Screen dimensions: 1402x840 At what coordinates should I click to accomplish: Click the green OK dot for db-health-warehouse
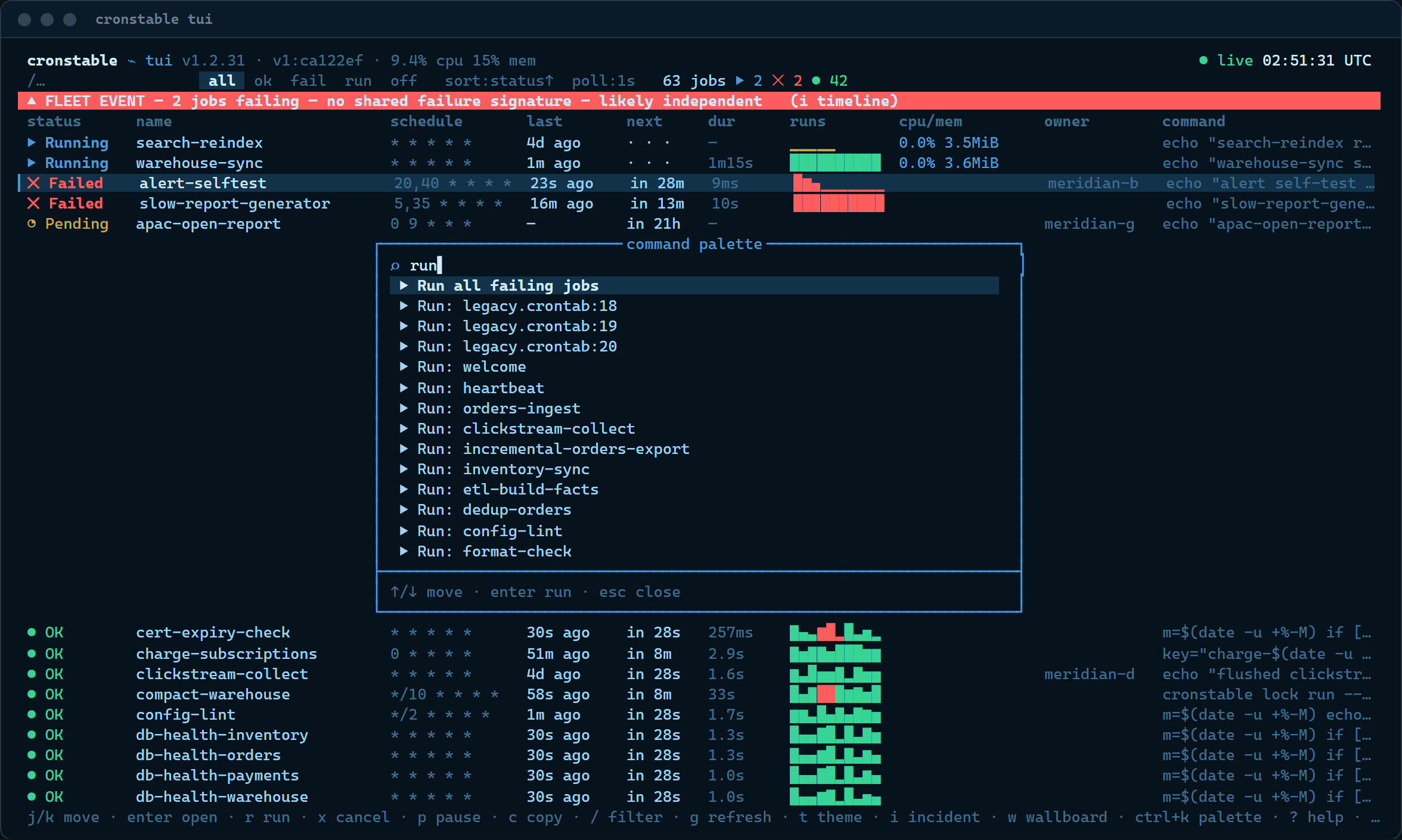pos(32,797)
